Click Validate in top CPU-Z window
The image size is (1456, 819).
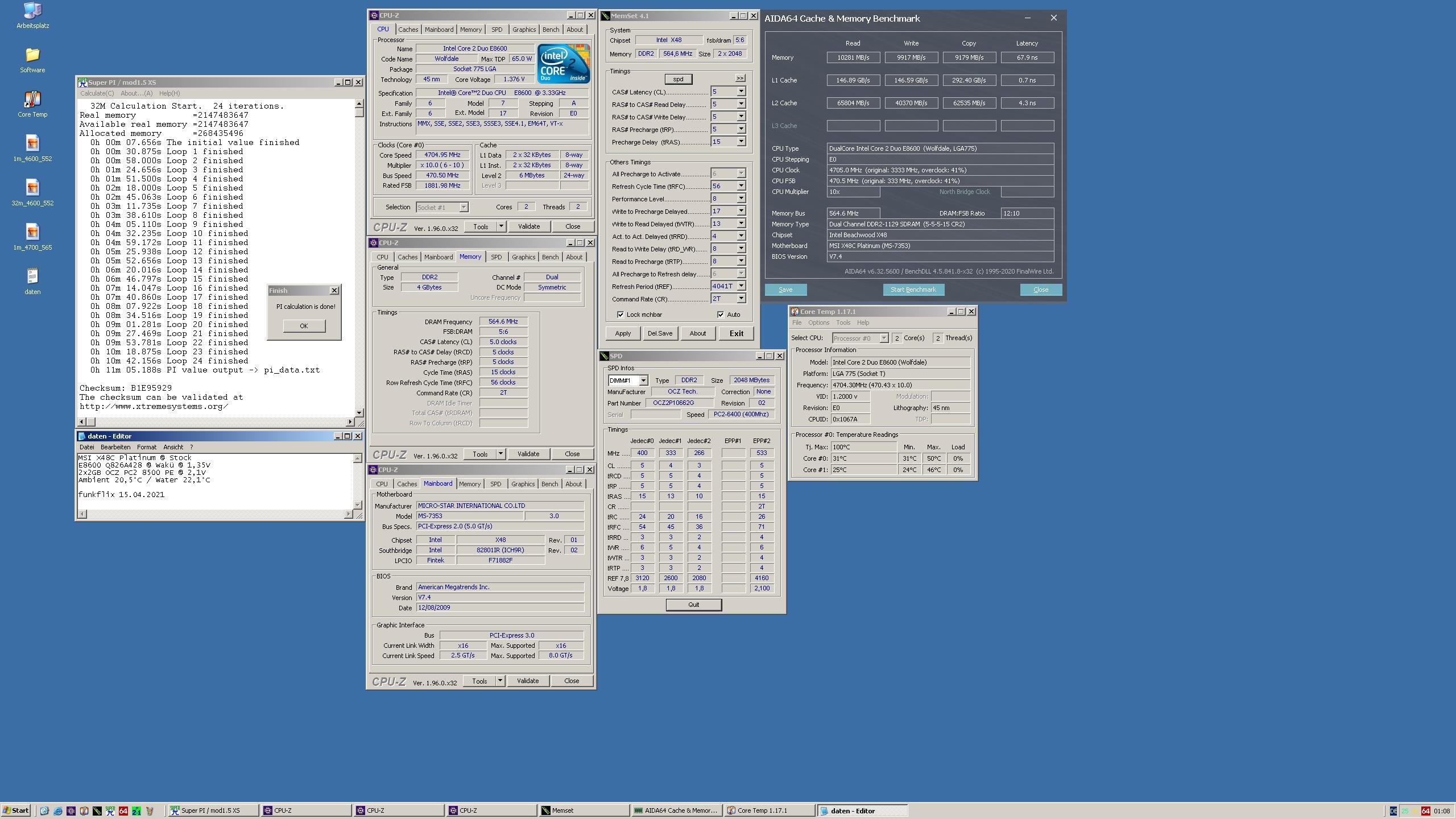(529, 226)
